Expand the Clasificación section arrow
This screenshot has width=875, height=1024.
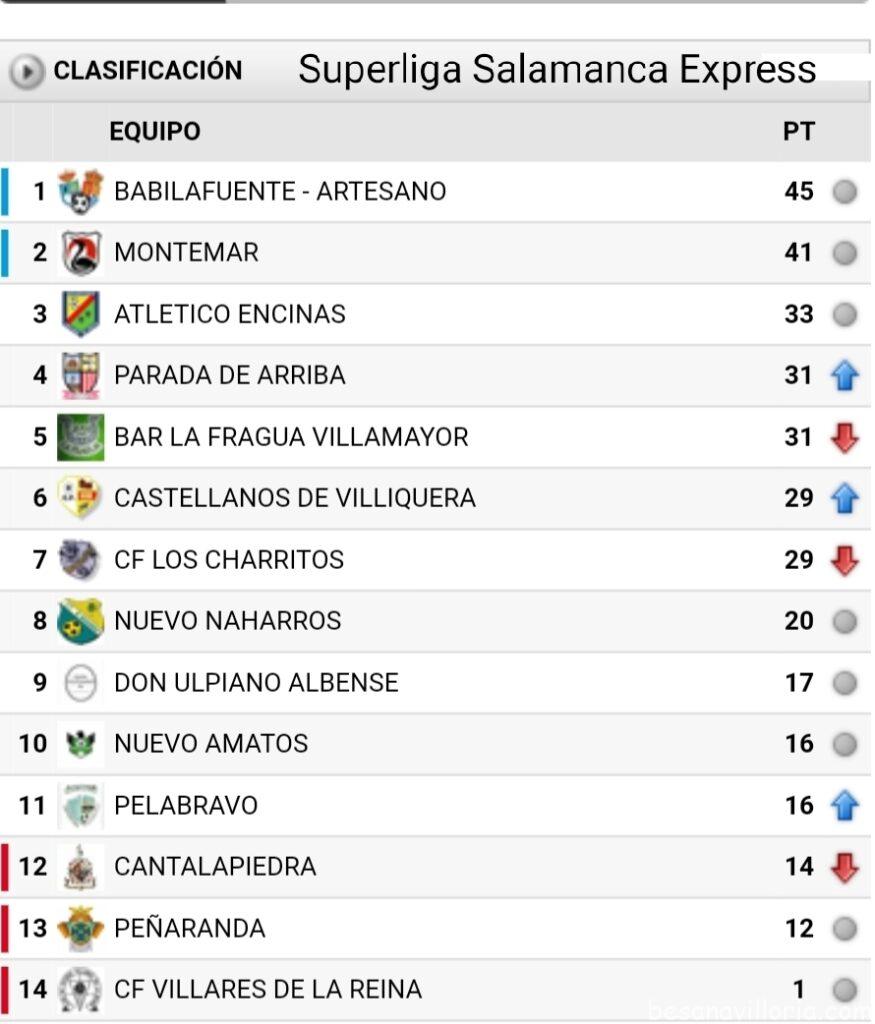27,71
